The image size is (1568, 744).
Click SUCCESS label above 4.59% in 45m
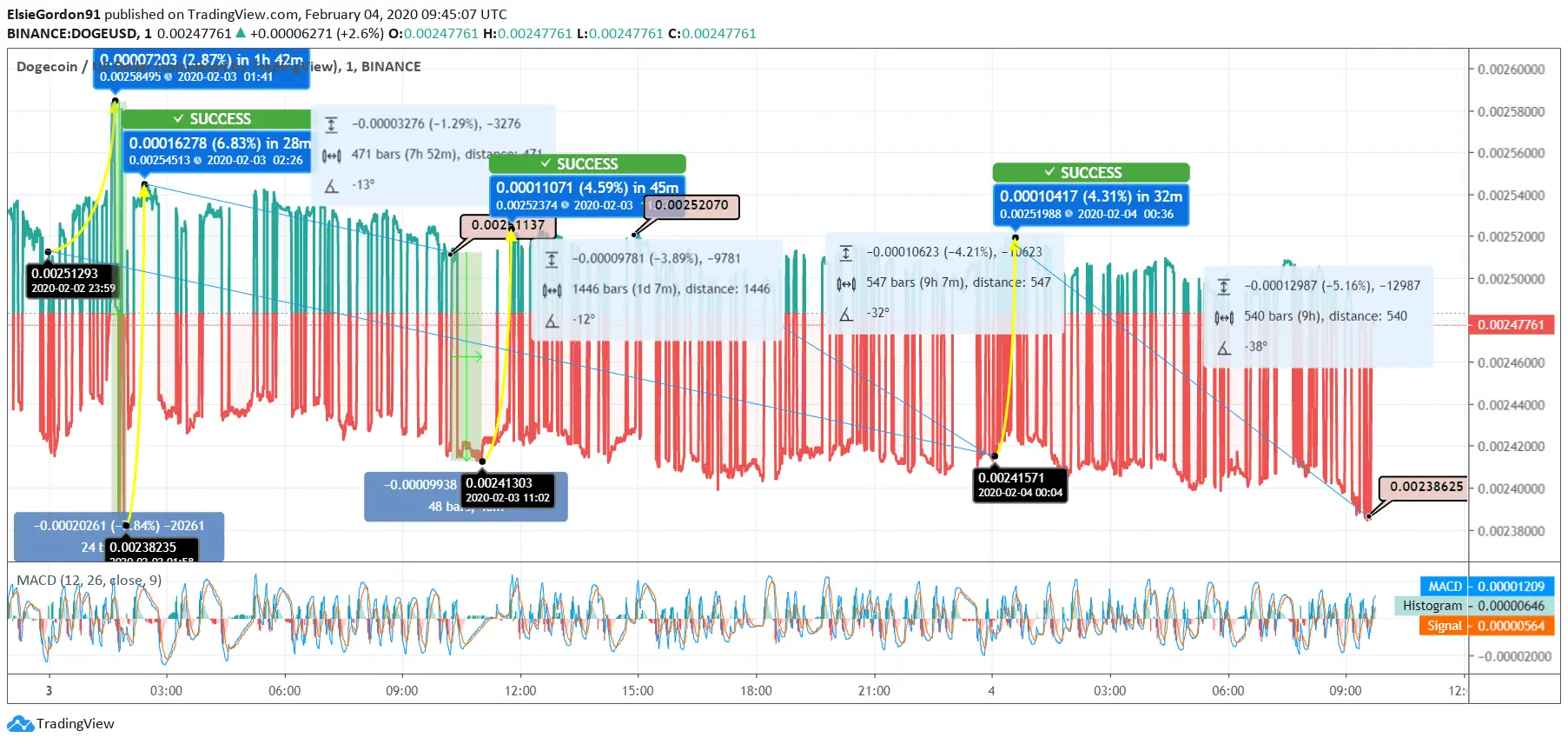[x=587, y=163]
